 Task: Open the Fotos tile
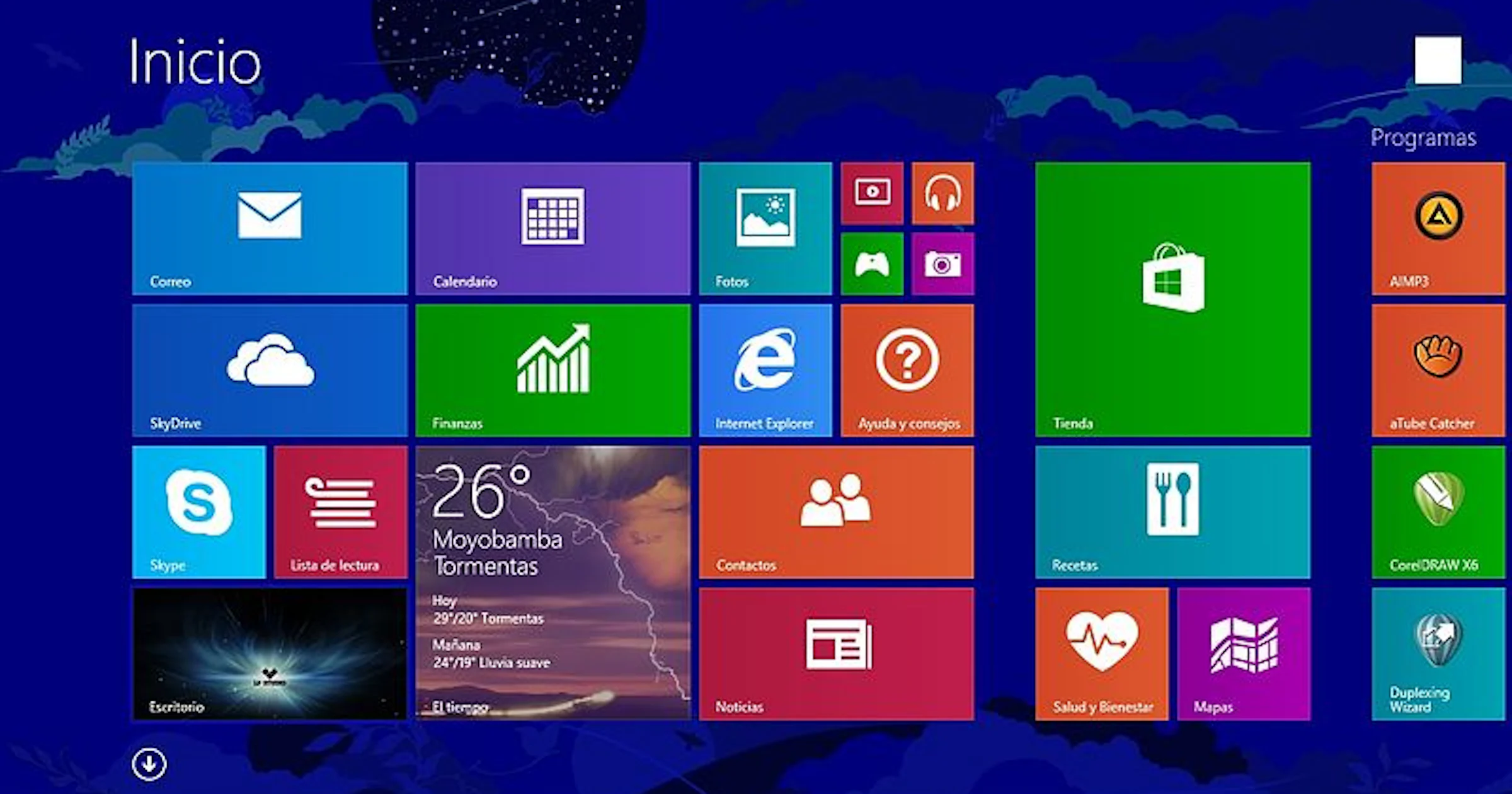point(765,229)
